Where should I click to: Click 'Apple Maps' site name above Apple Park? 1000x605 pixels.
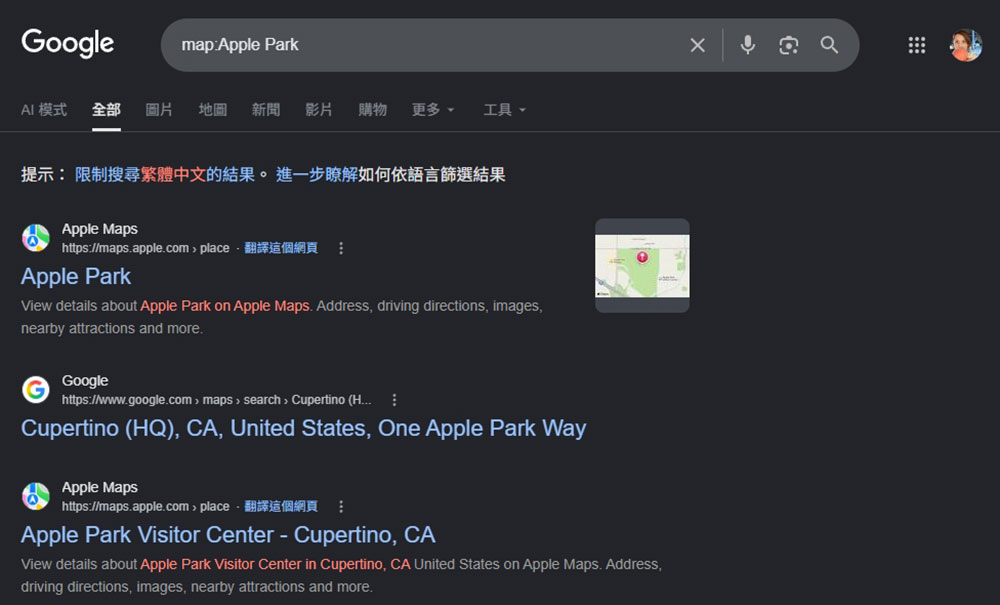(99, 229)
